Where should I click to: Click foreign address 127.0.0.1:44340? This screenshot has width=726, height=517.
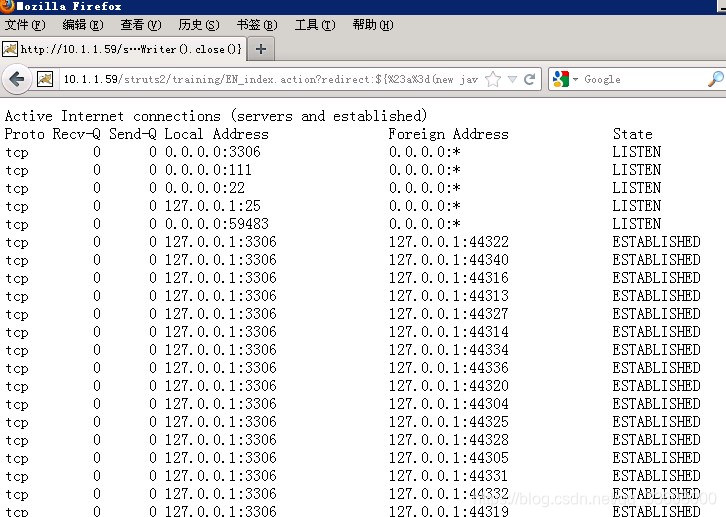click(449, 260)
